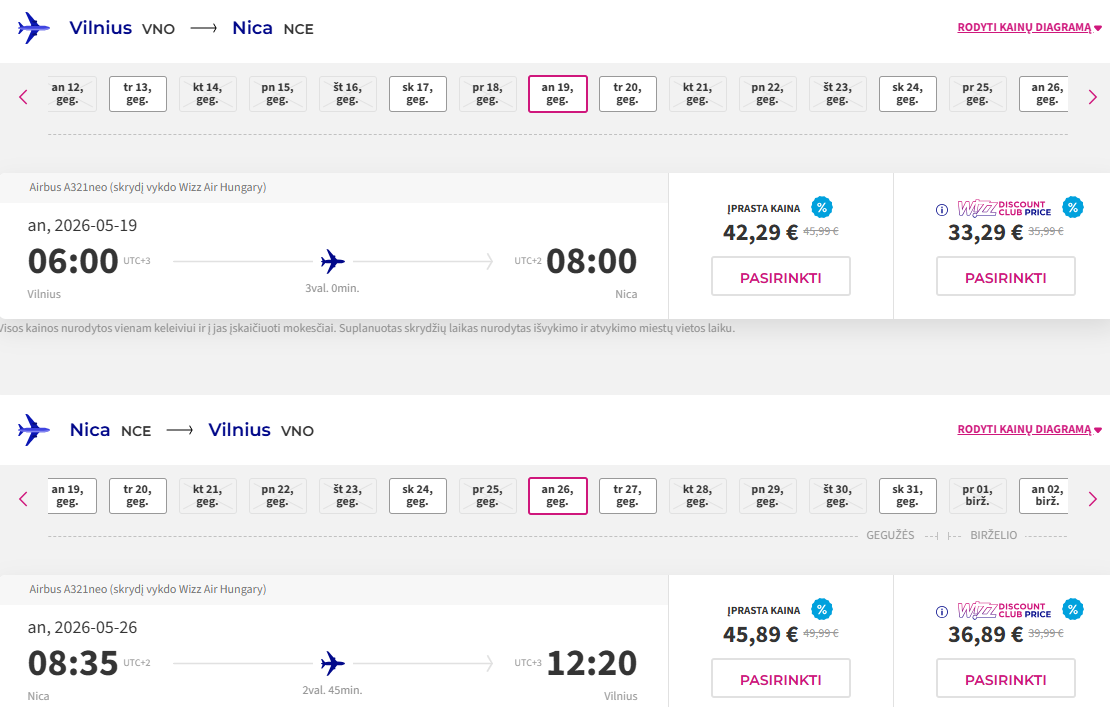This screenshot has width=1110, height=707.
Task: Select outbound date sk 17, geg.
Action: tap(417, 94)
